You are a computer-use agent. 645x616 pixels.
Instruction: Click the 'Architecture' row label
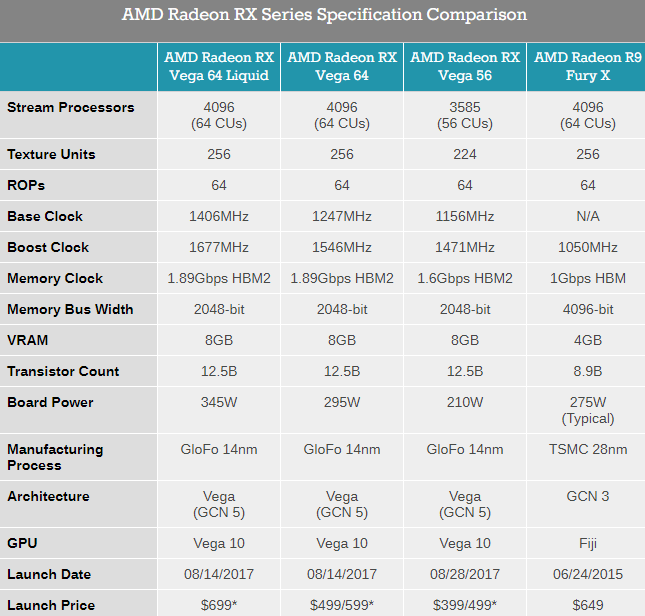pyautogui.click(x=48, y=496)
